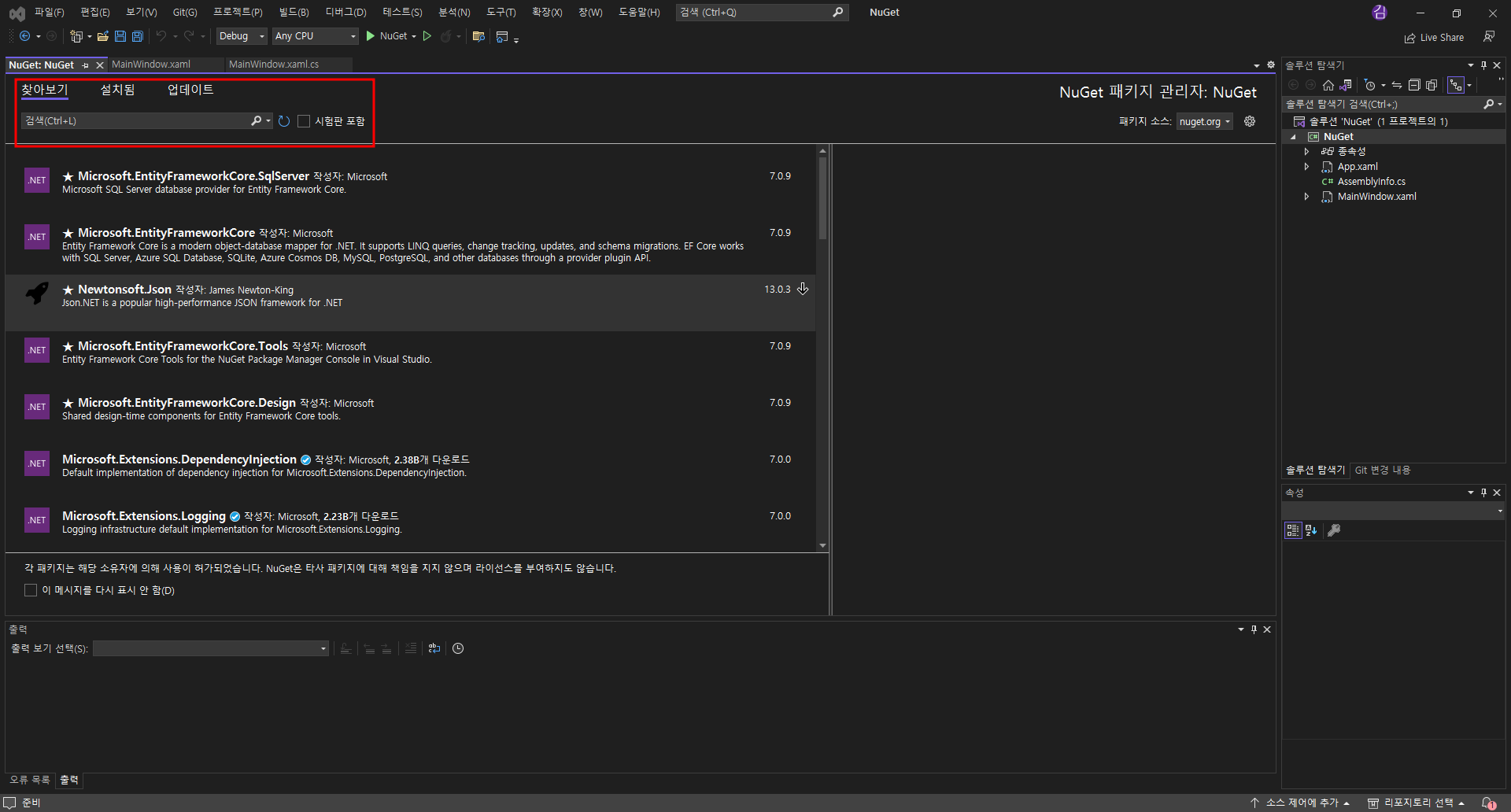
Task: Refresh the NuGet package list
Action: coord(284,121)
